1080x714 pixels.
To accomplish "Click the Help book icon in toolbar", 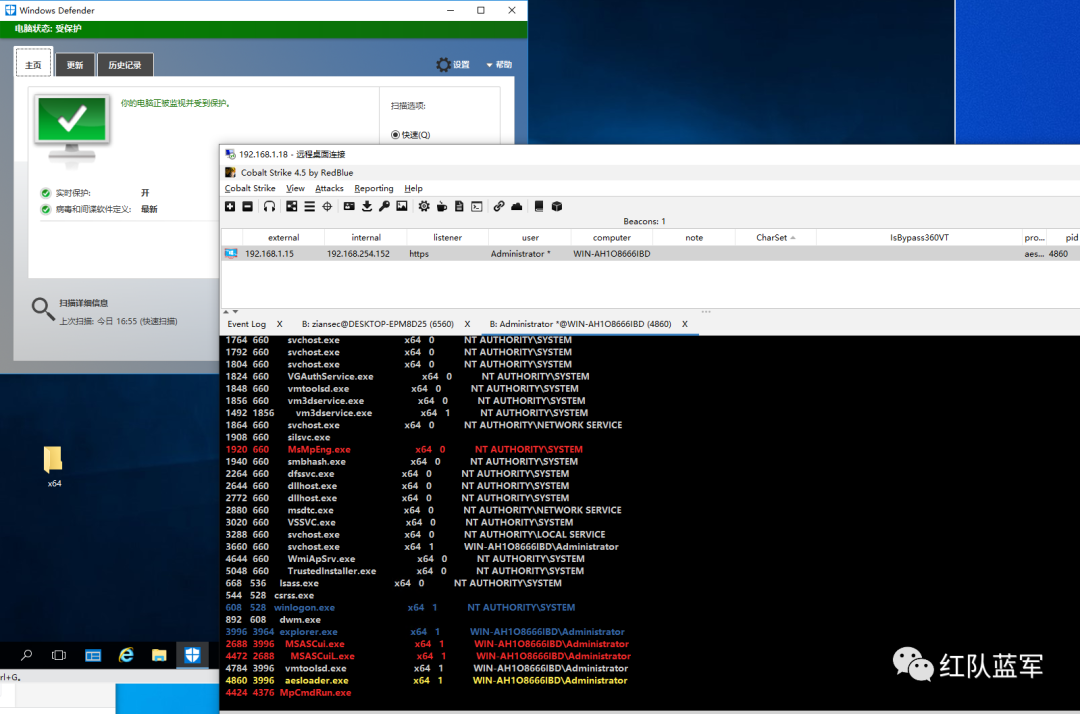I will [539, 207].
